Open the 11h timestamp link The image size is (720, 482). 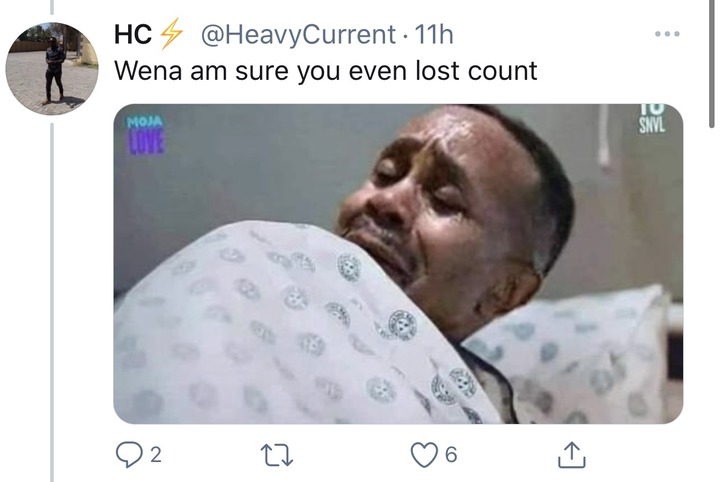(x=433, y=34)
